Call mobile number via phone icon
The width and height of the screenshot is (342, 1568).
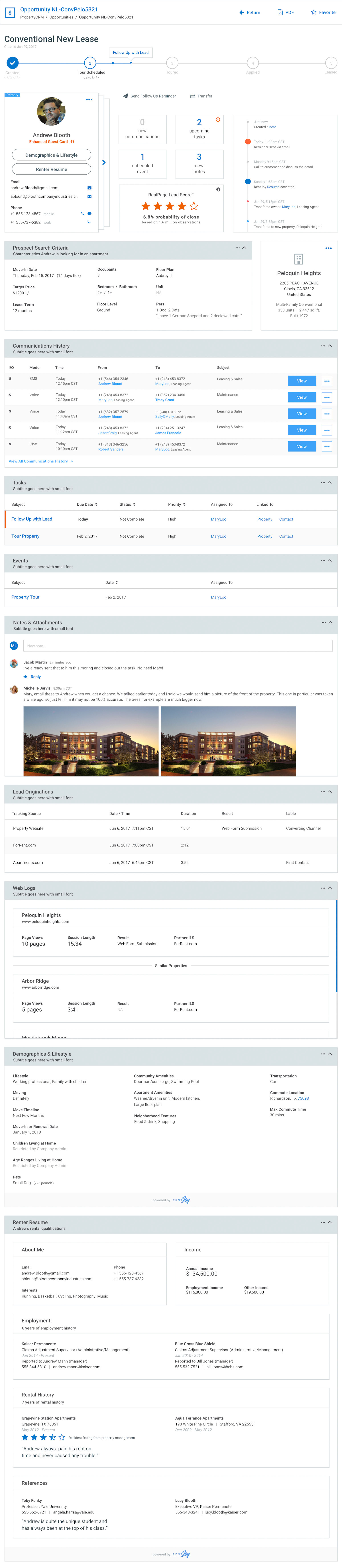point(83,214)
